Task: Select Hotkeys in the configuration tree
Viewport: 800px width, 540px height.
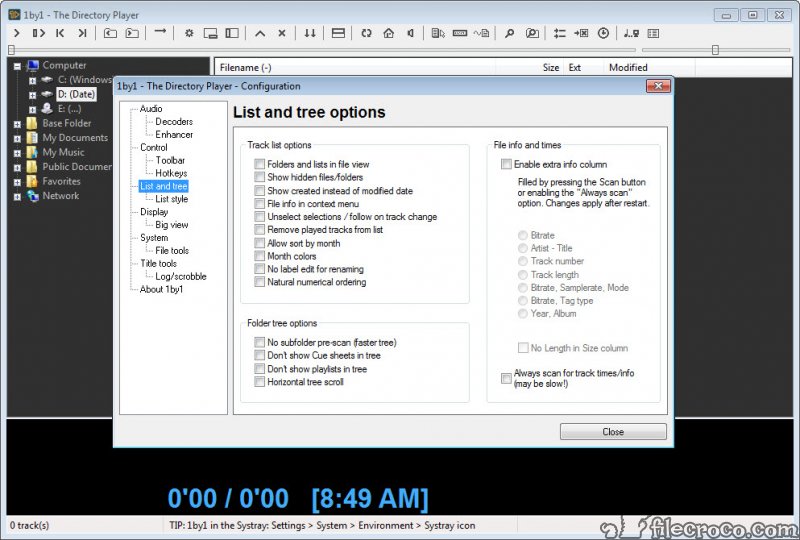Action: 173,173
